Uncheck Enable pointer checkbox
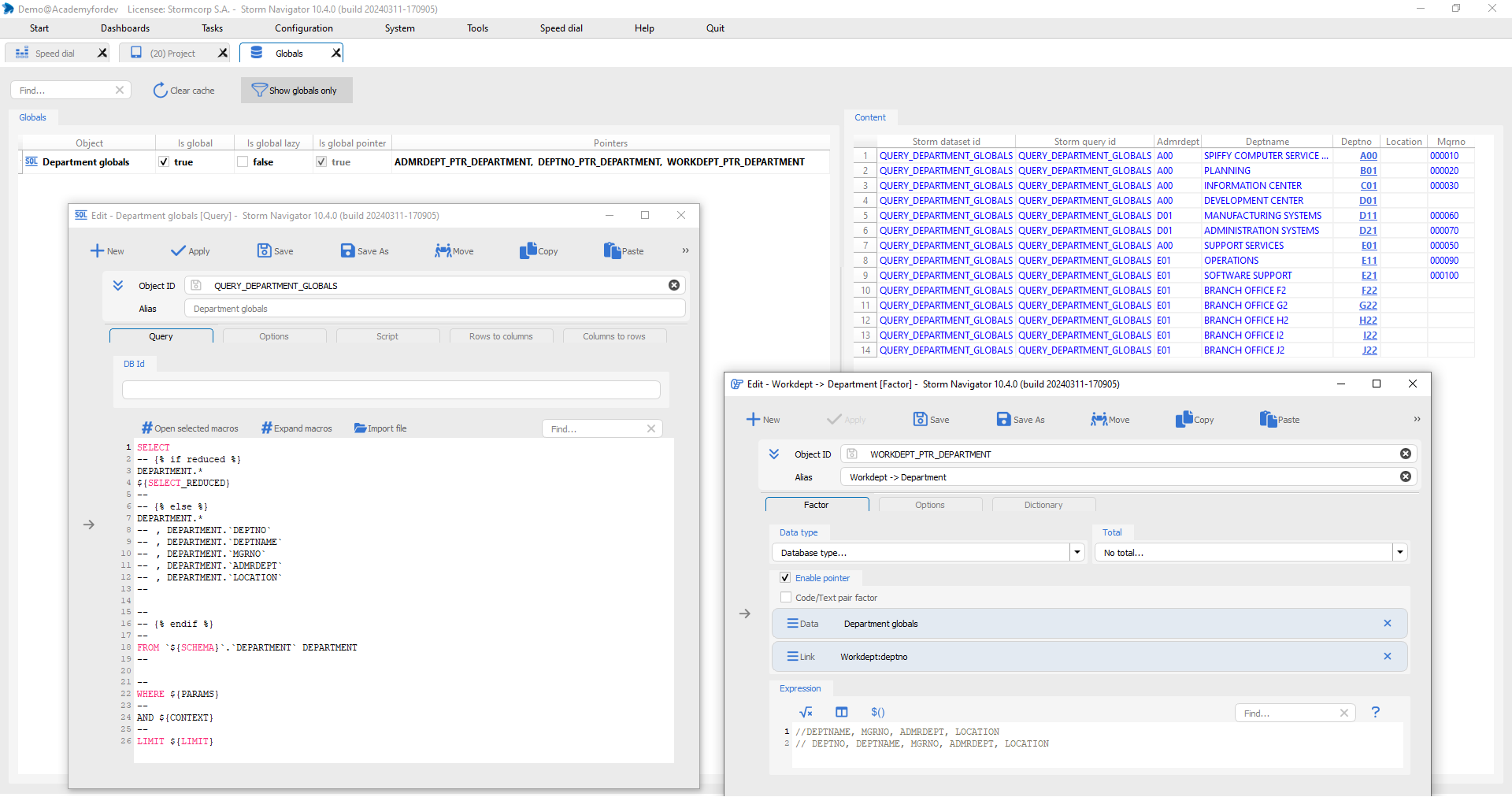This screenshot has width=1512, height=797. tap(785, 577)
